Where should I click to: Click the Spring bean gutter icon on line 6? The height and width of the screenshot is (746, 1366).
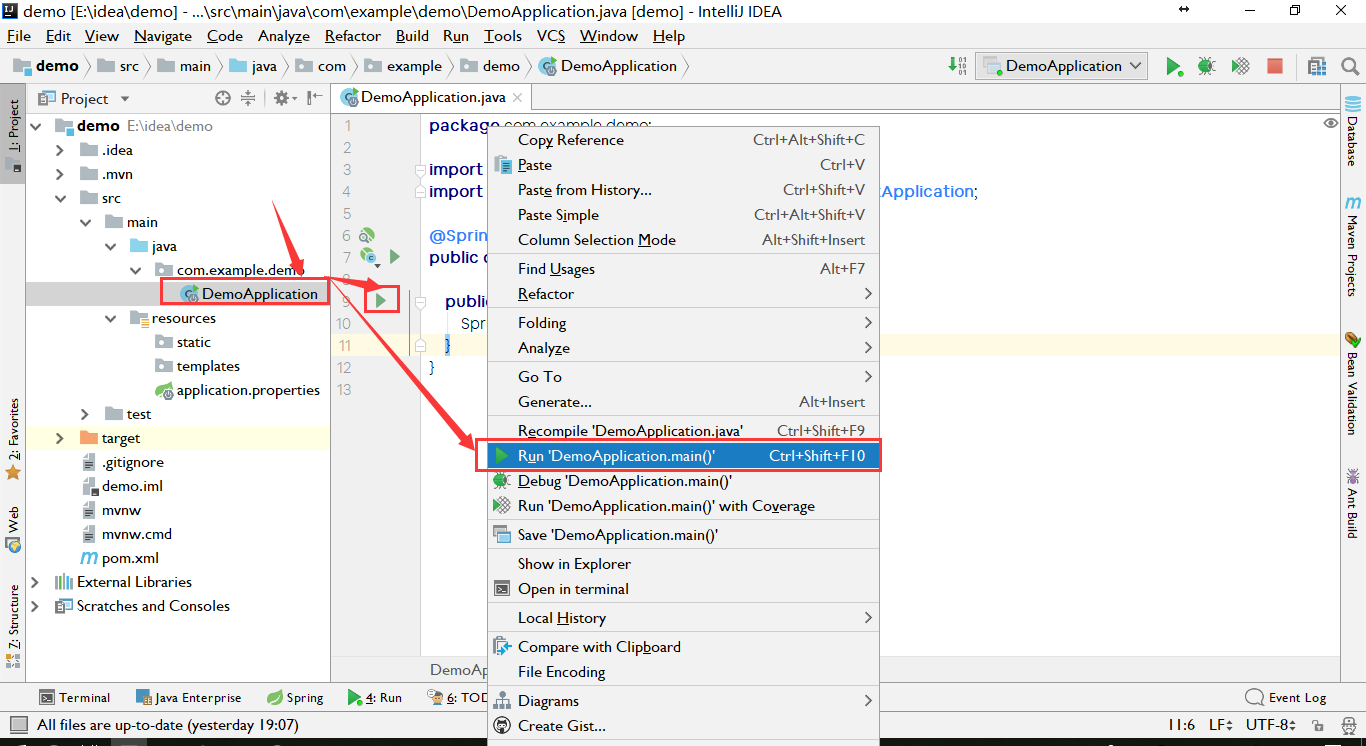point(367,235)
